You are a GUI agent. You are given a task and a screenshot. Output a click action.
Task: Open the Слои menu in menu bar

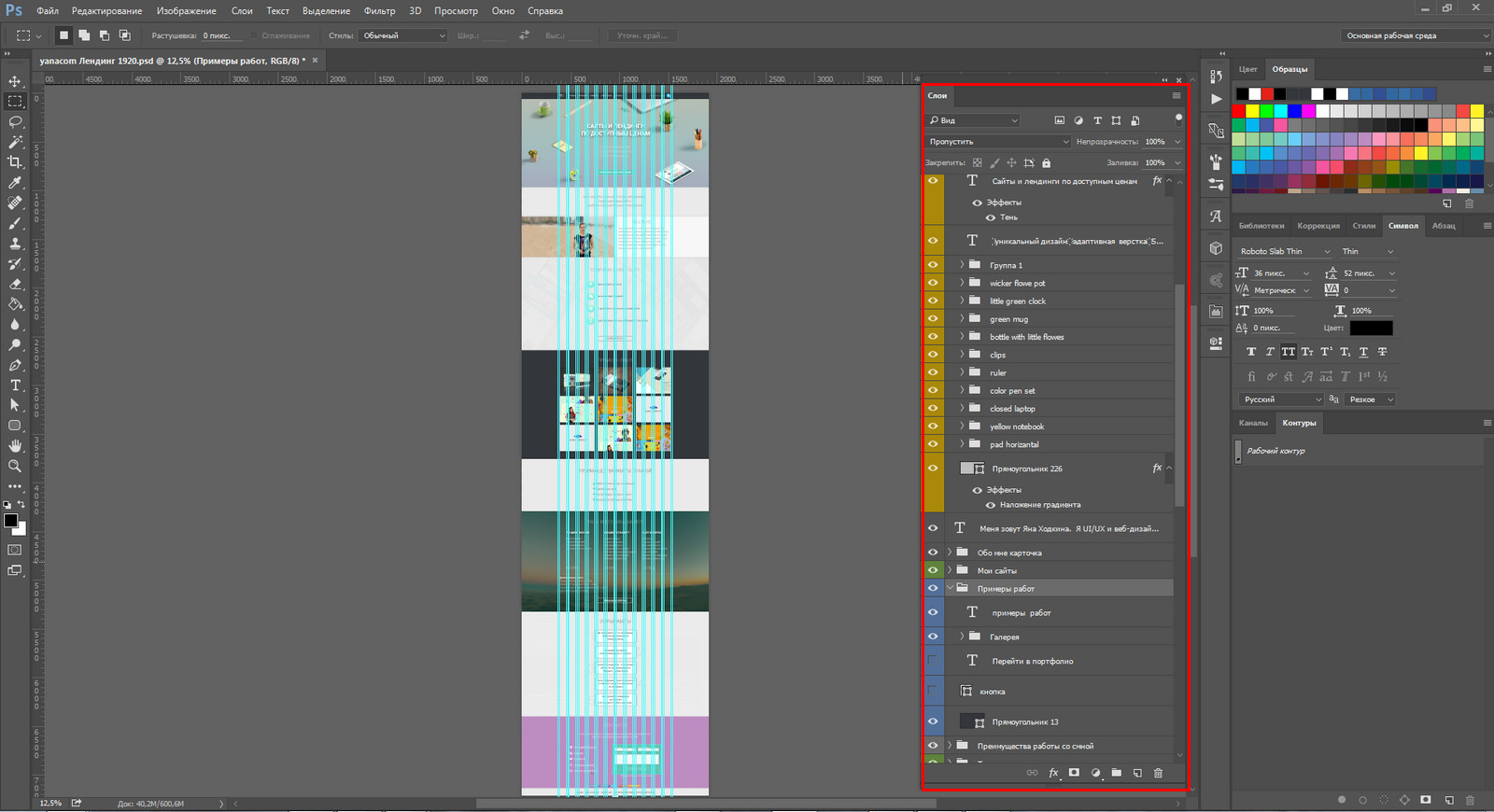(242, 11)
